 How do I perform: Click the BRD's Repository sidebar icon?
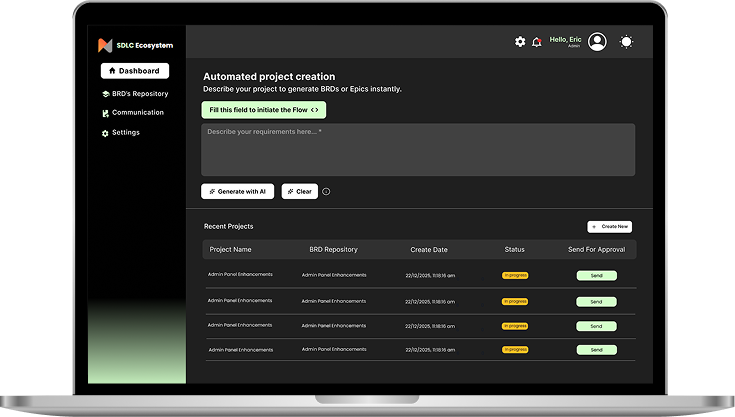coord(106,94)
